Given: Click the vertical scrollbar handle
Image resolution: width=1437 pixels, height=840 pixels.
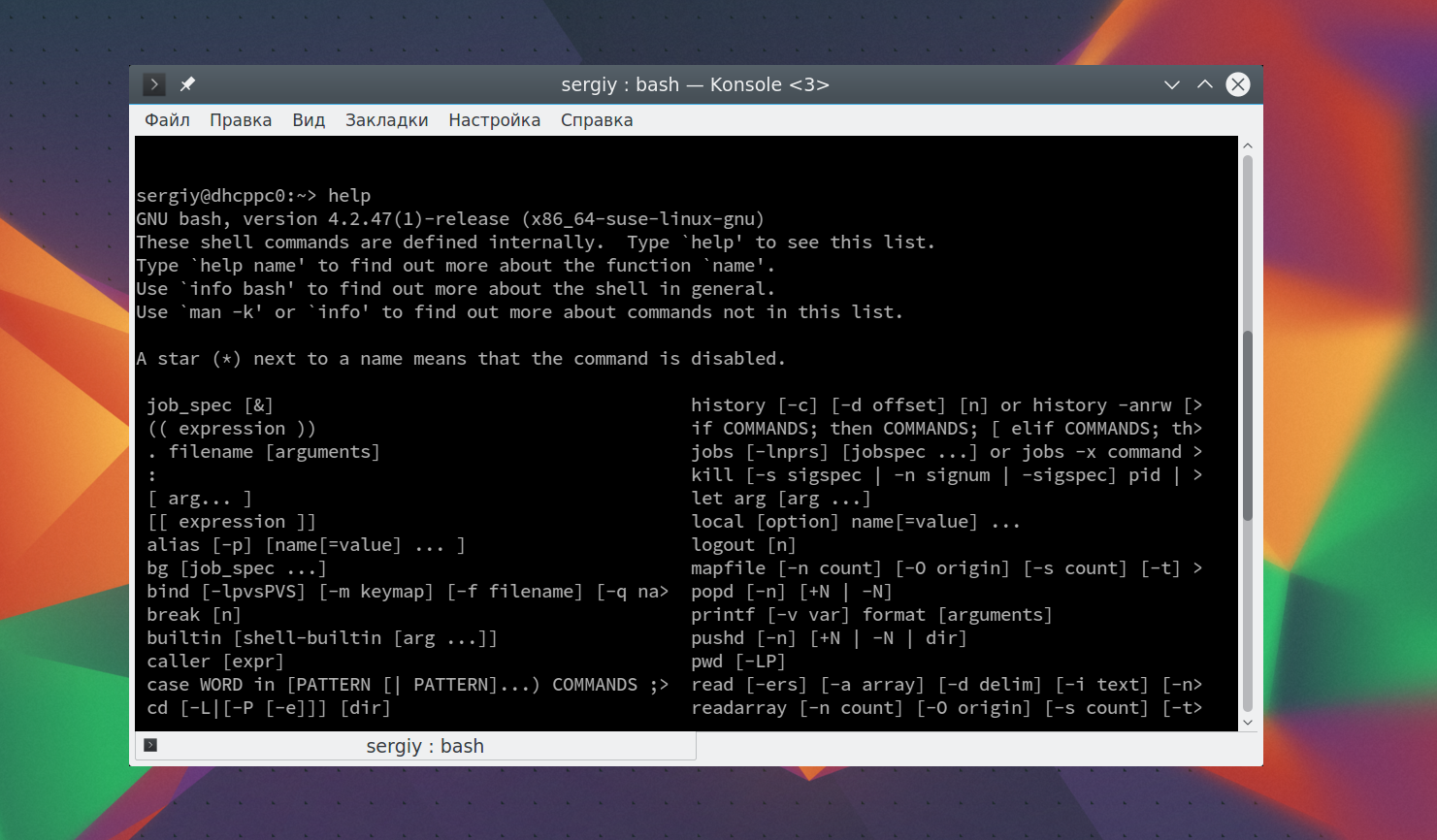Looking at the screenshot, I should pyautogui.click(x=1248, y=425).
